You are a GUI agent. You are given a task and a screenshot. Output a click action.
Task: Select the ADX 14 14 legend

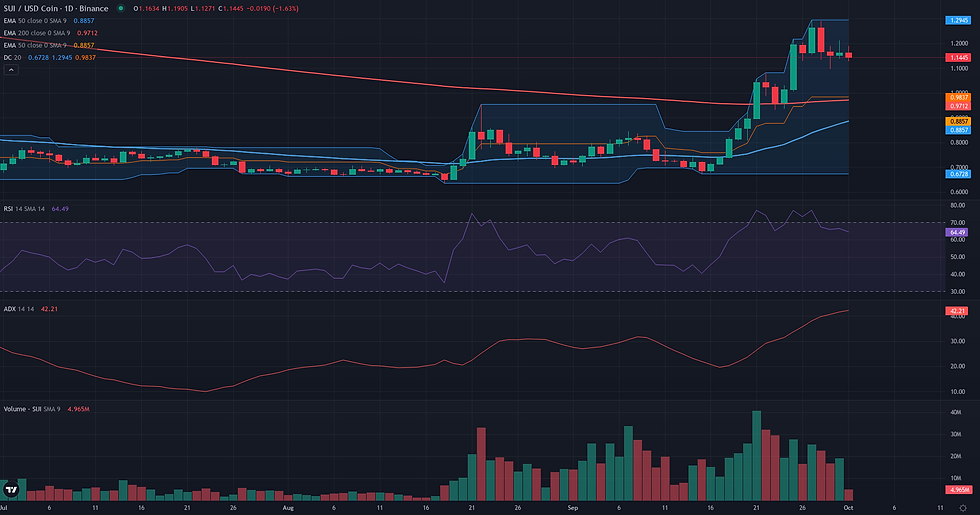coord(31,309)
